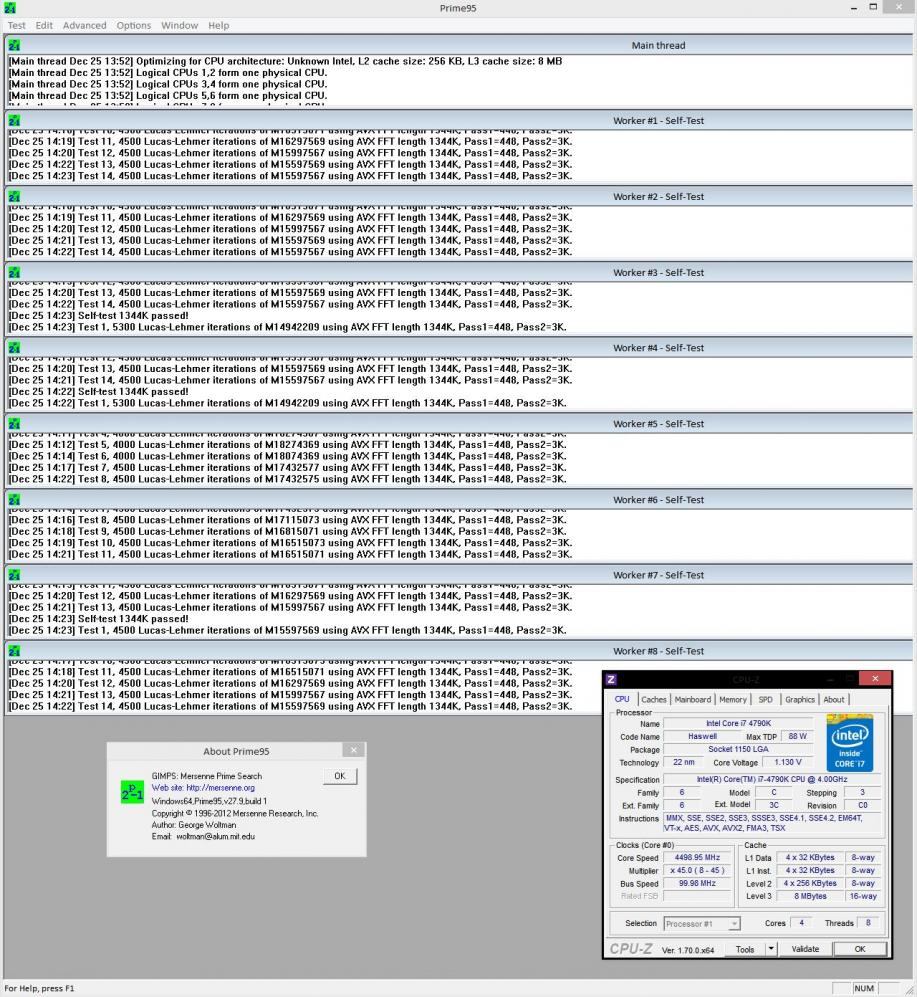
Task: Open the mersenne.org web site link
Action: (x=203, y=788)
